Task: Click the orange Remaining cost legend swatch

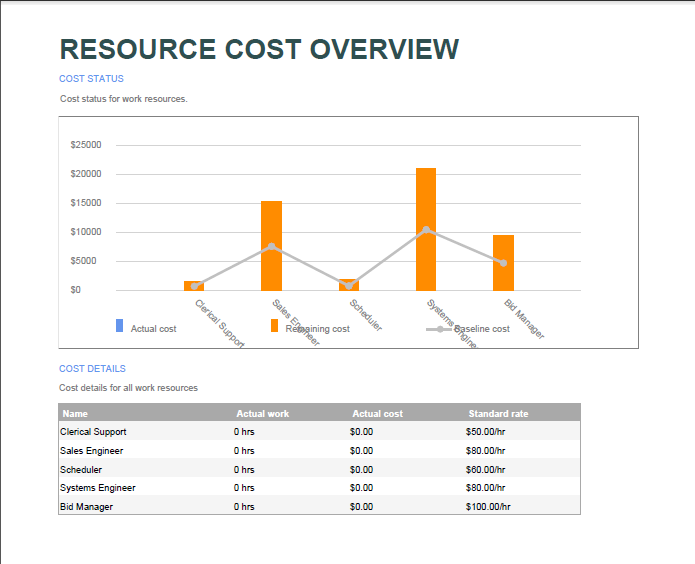Action: click(275, 326)
